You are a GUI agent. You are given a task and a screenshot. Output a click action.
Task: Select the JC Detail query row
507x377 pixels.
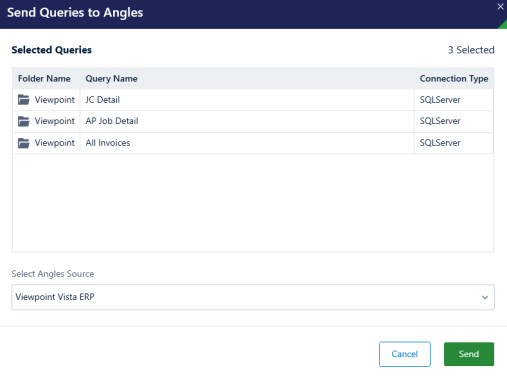point(253,100)
